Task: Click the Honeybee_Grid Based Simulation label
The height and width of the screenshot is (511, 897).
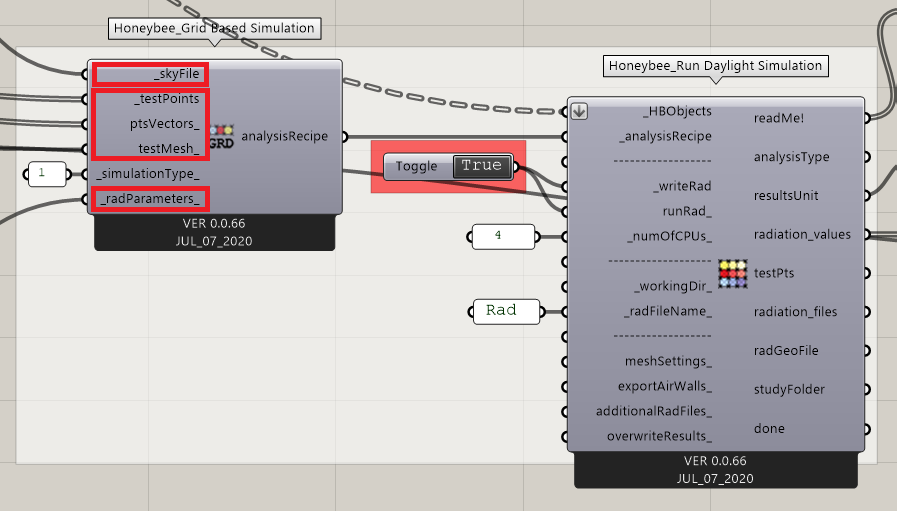Action: click(215, 28)
